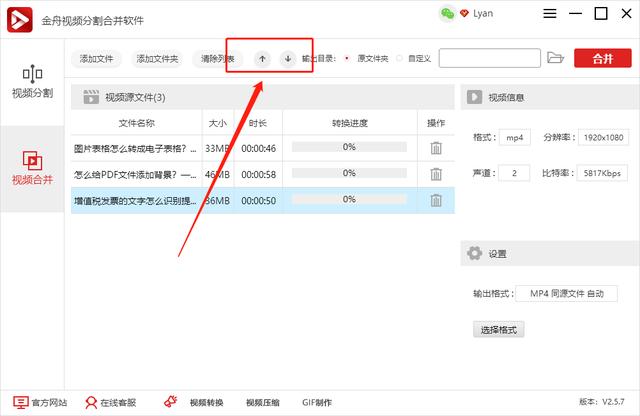Click the move-up arrow button

(262, 59)
